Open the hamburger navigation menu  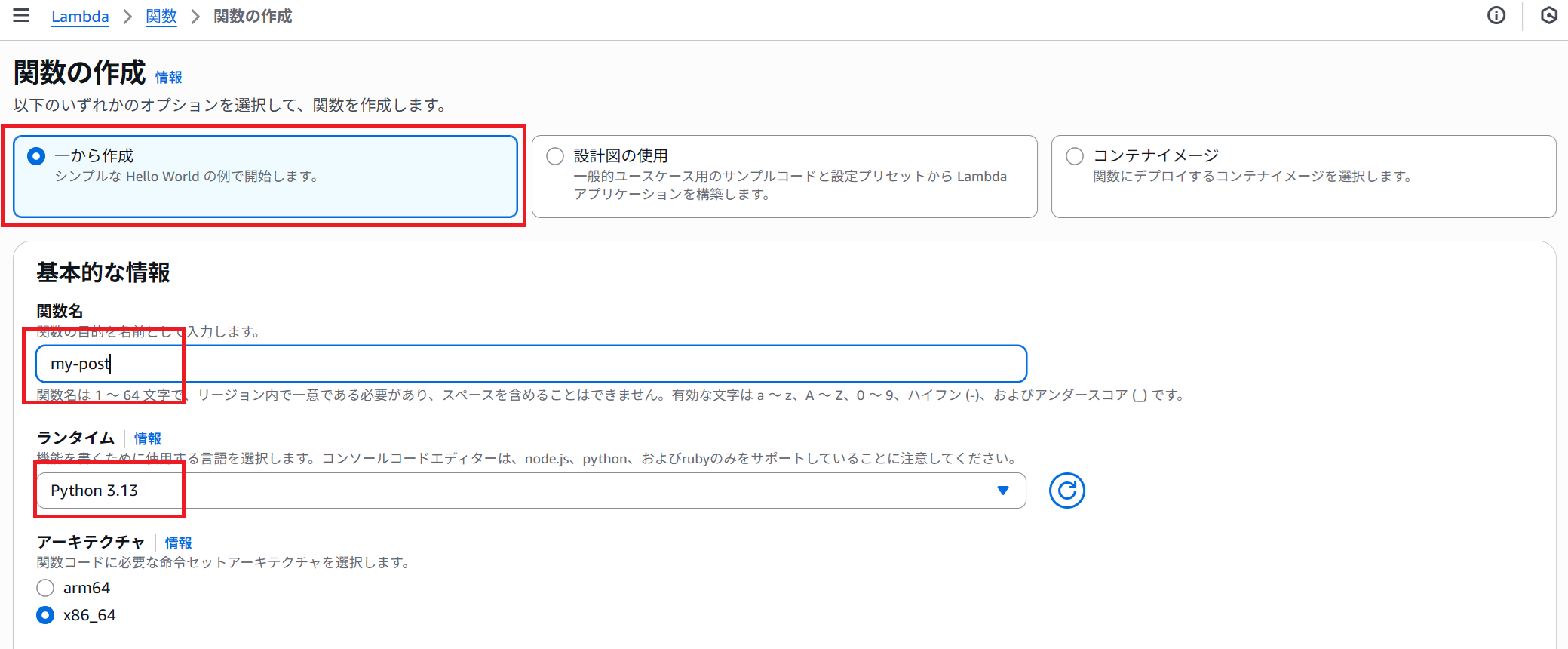click(21, 16)
